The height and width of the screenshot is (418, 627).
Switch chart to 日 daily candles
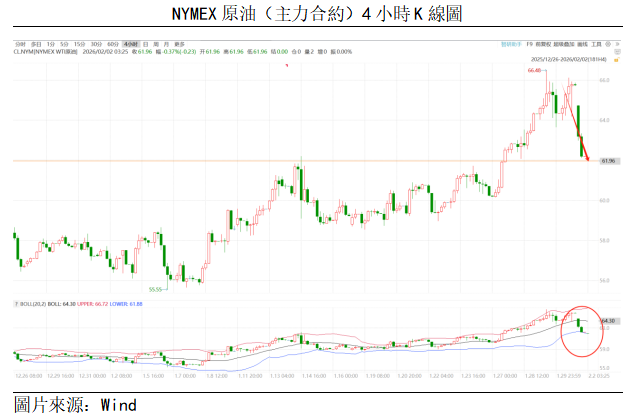click(x=146, y=44)
